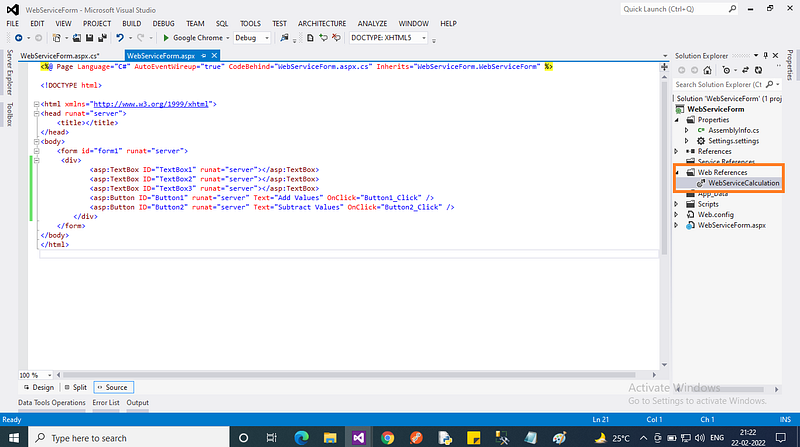Click the Navigate Backward toolbar arrow
Screen dimensions: 800x447
18,38
